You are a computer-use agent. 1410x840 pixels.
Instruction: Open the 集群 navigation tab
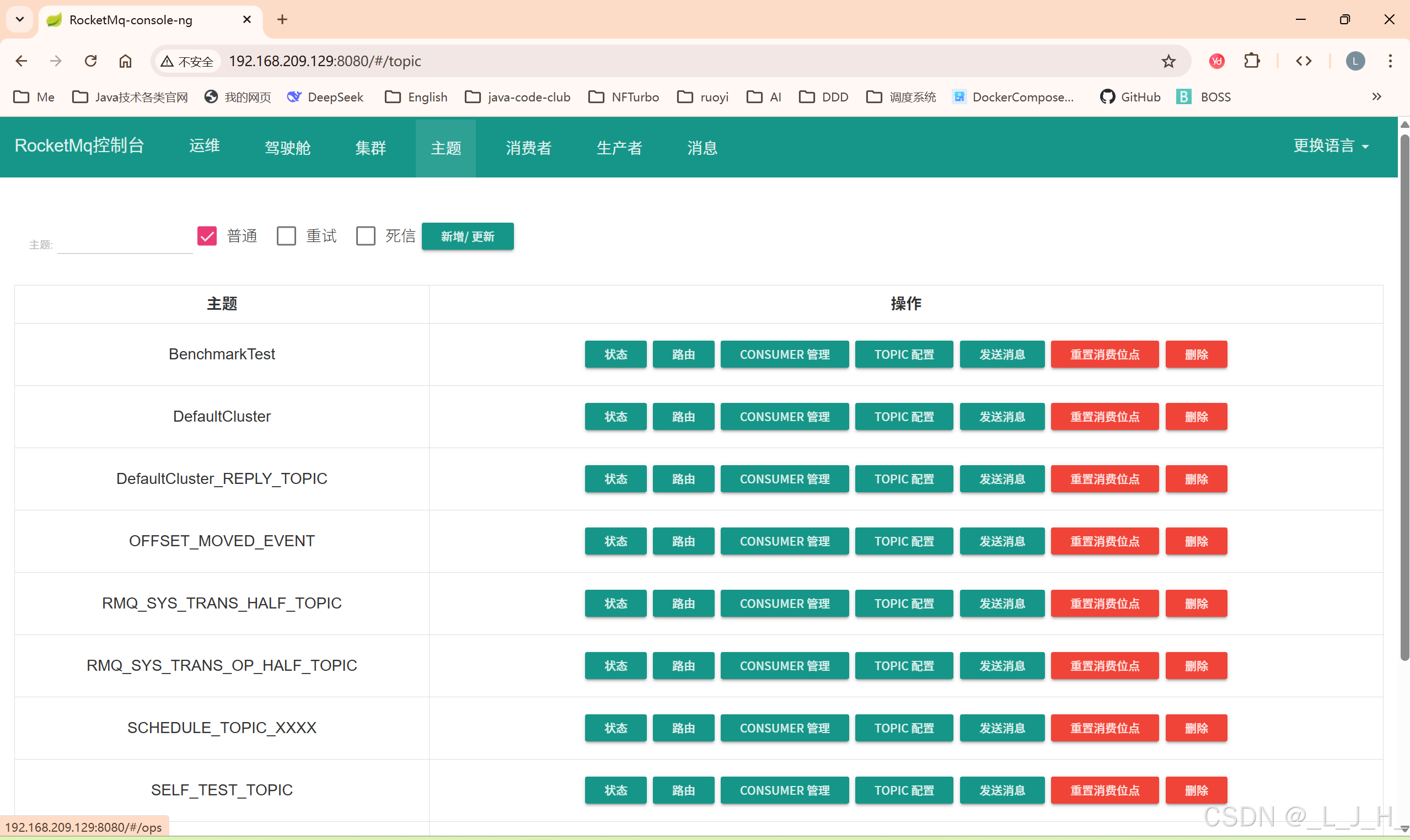[x=371, y=148]
